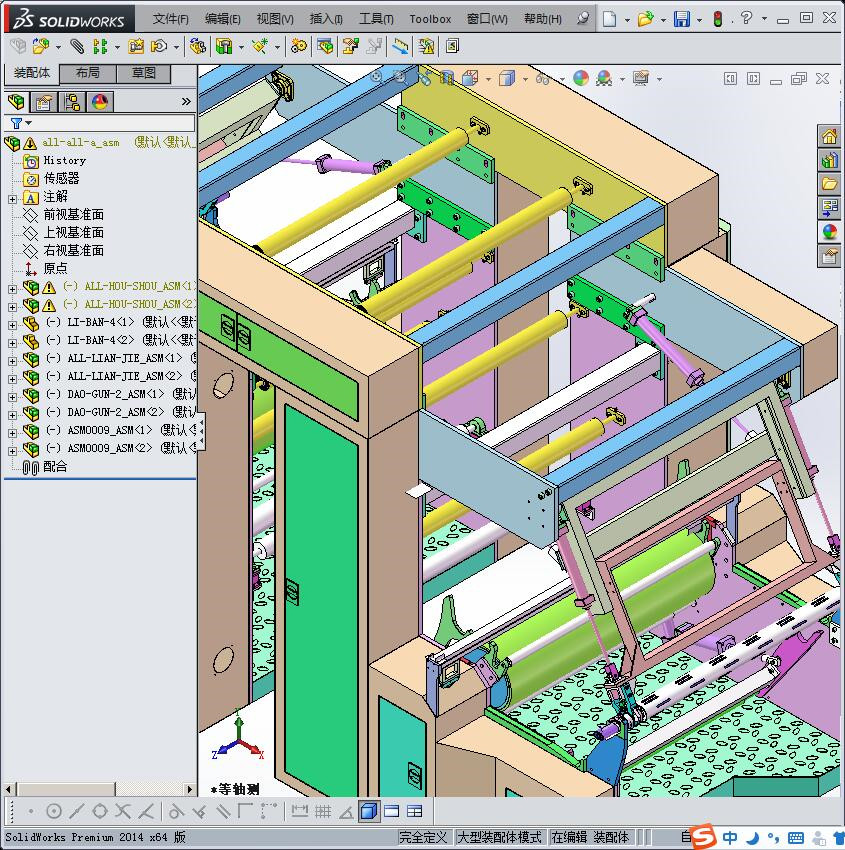Select the History tree item
This screenshot has width=845, height=850.
click(64, 160)
